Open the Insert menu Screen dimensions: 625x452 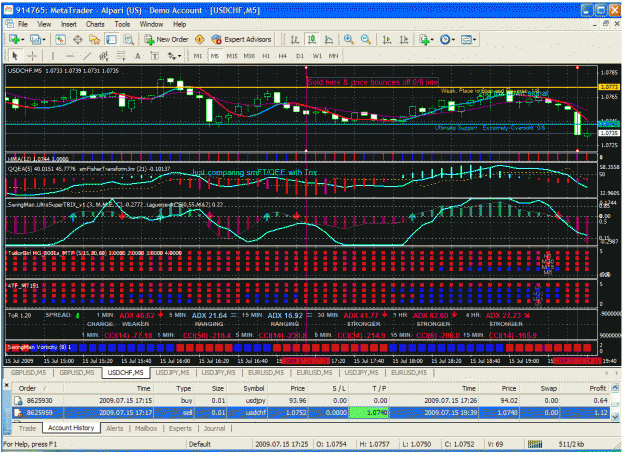coord(69,24)
